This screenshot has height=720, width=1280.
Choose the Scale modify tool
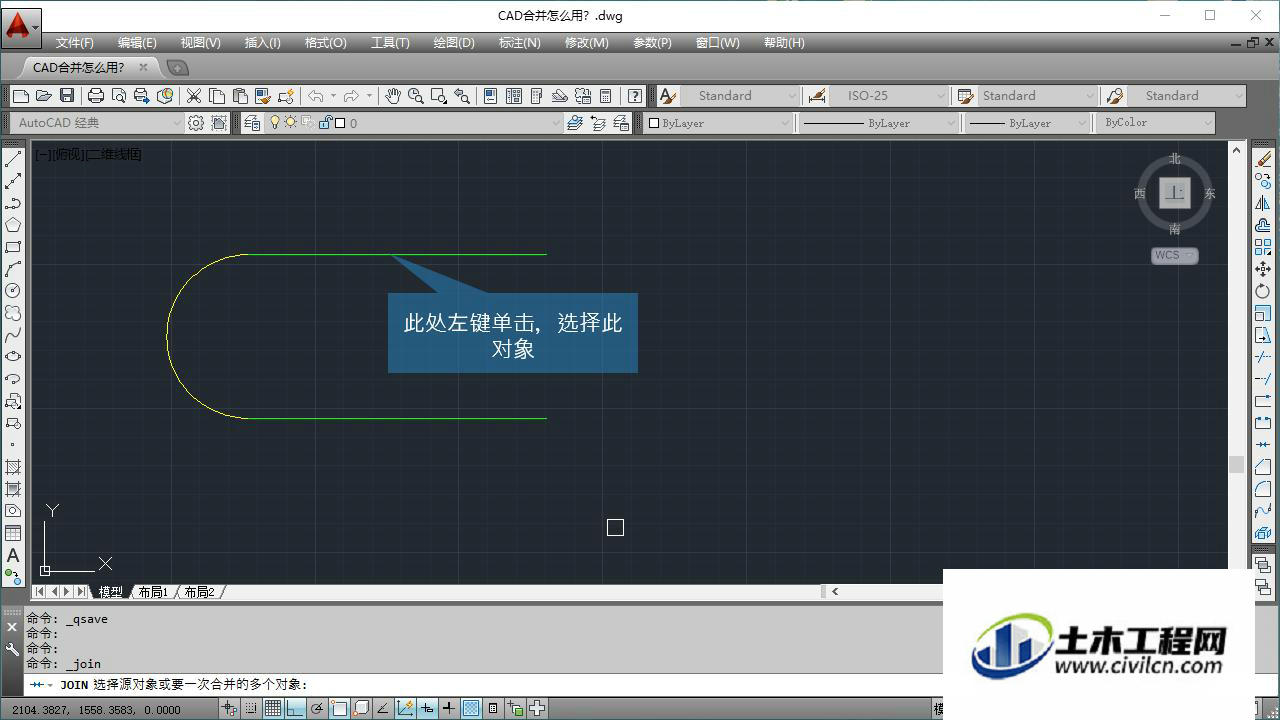(x=1264, y=313)
